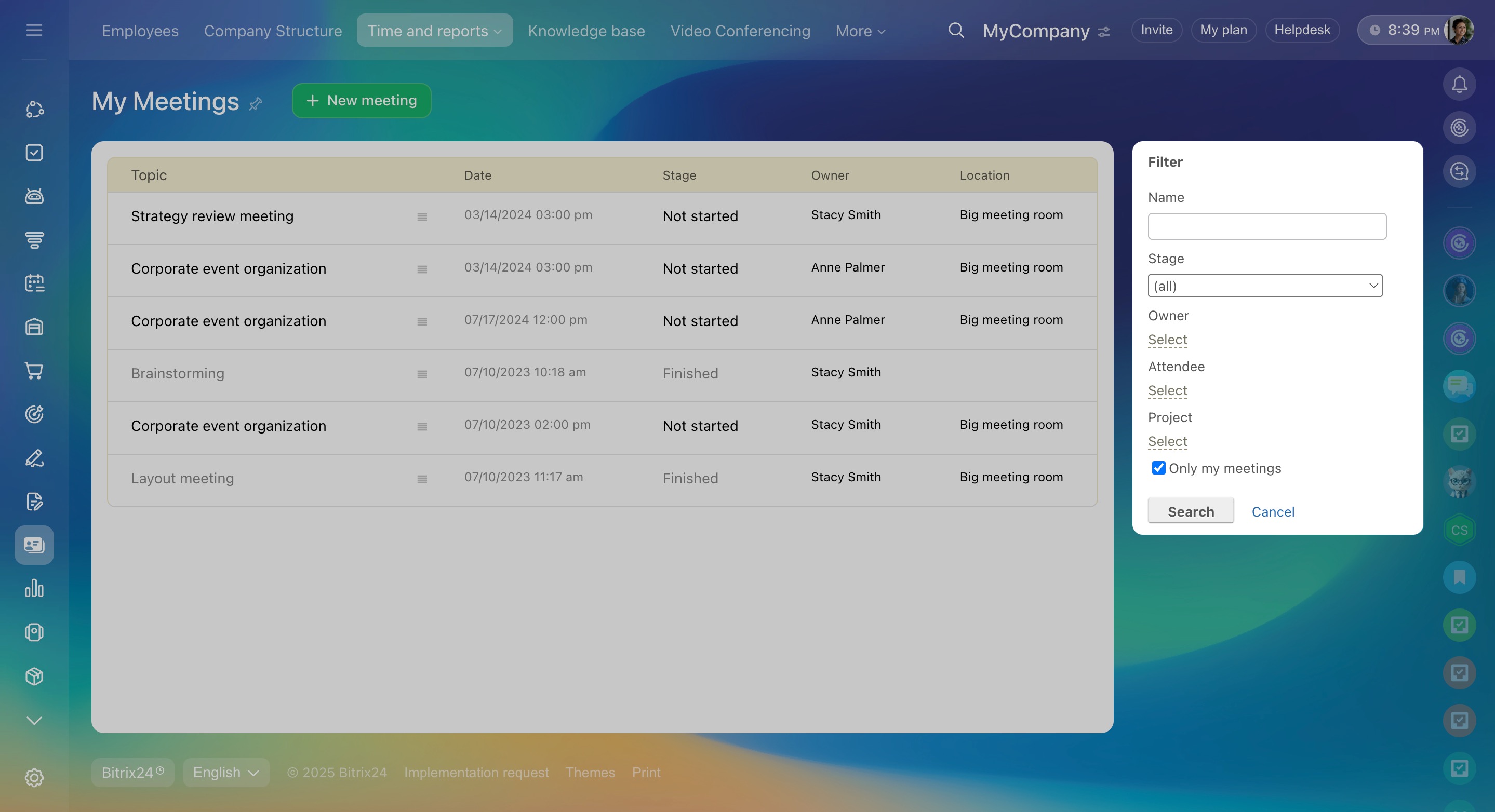Focus the Name filter input field
This screenshot has height=812, width=1495.
1266,226
